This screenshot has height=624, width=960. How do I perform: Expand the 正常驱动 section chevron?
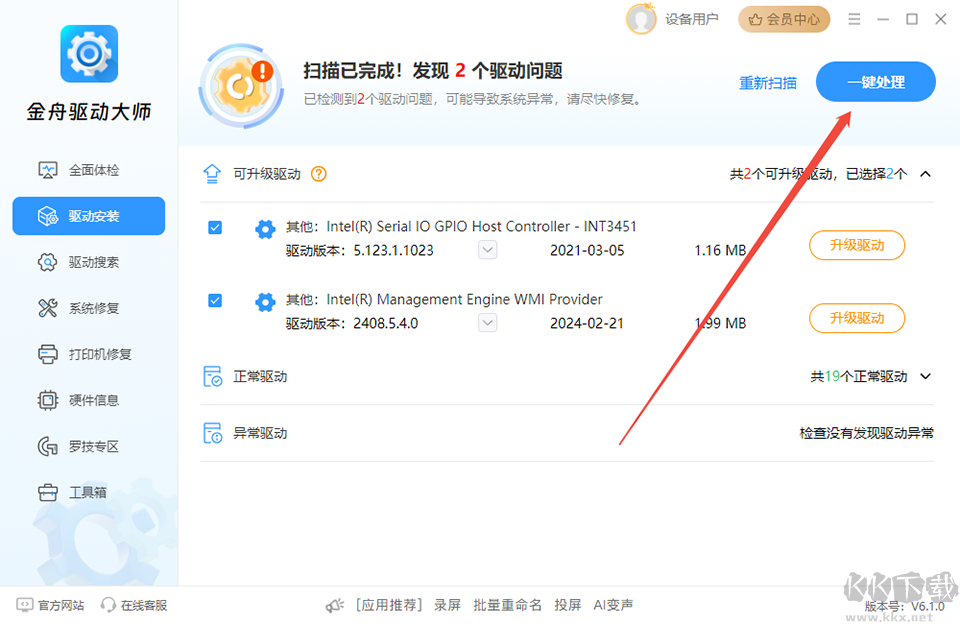coord(926,376)
